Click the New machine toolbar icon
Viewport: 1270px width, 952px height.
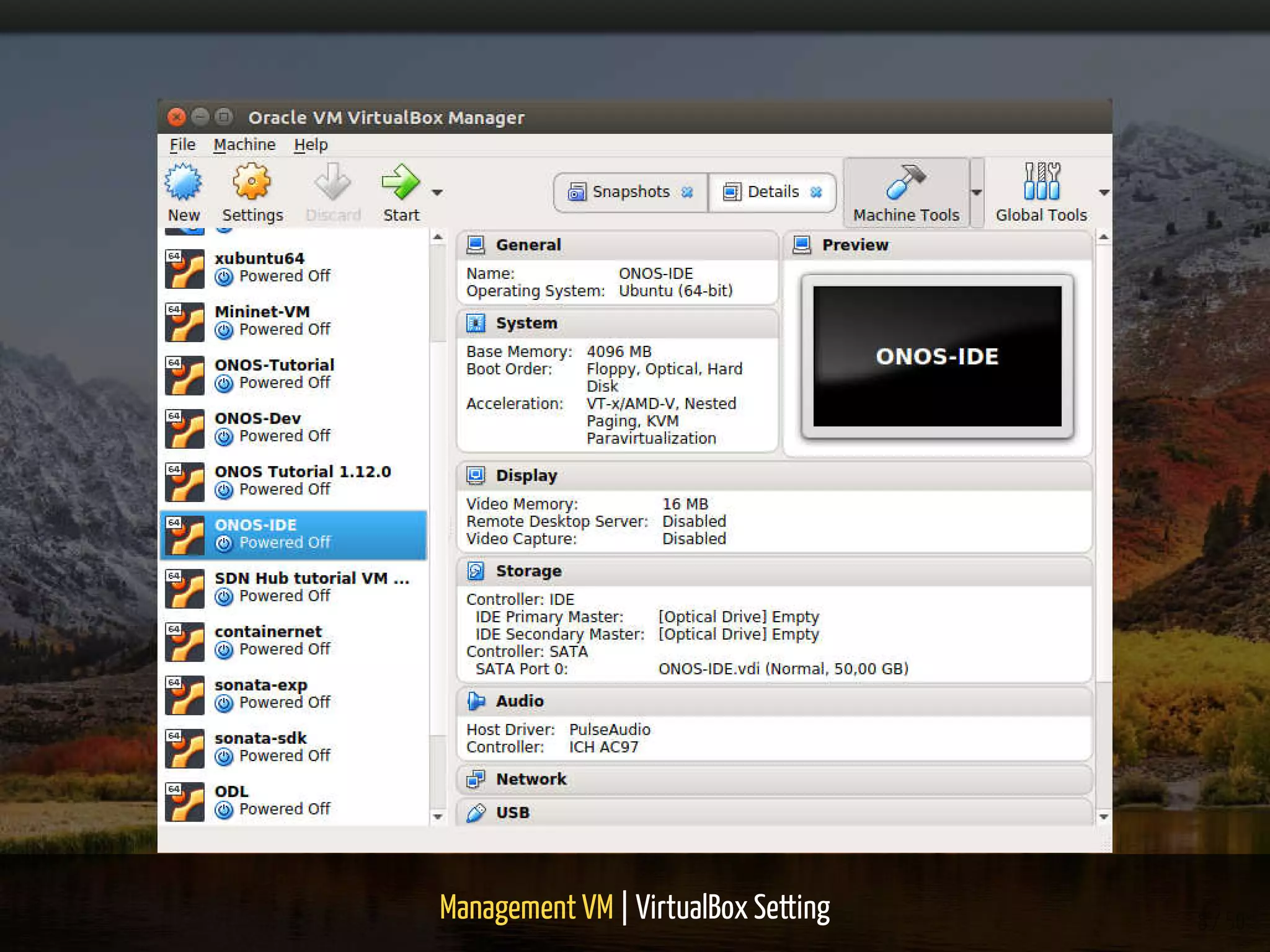184,182
